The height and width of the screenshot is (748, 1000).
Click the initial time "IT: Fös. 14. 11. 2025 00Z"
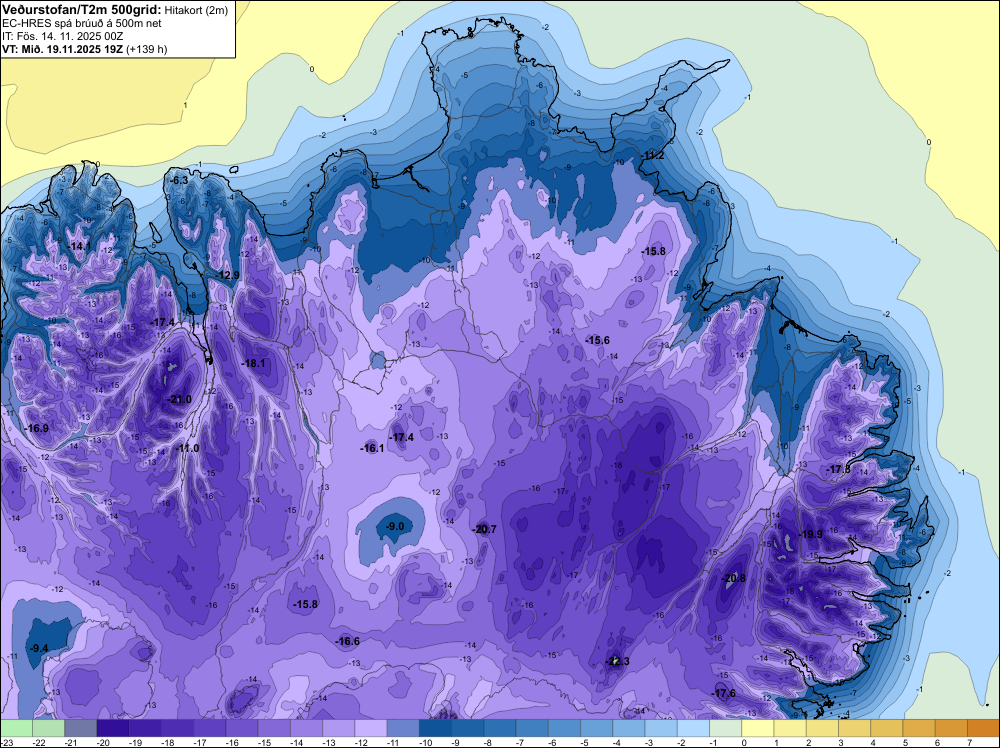(x=61, y=36)
